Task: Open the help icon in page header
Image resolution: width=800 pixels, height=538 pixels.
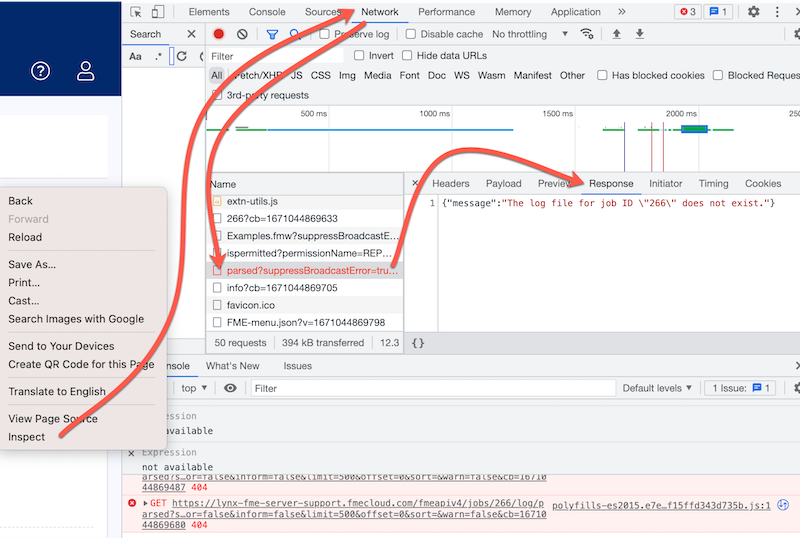Action: point(41,71)
